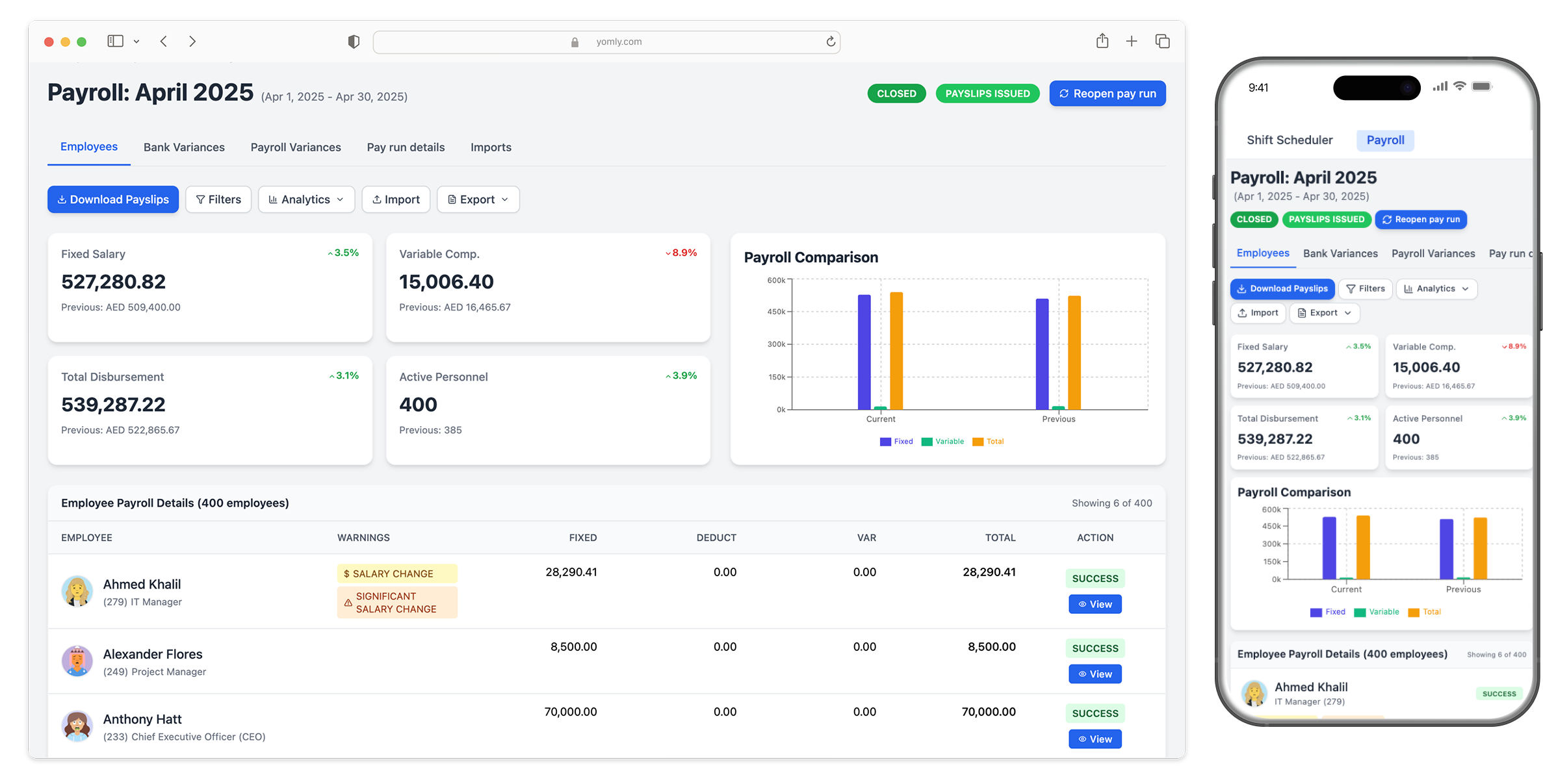This screenshot has width=1543, height=784.
Task: Click Anthony Hatt's avatar picture
Action: (77, 726)
